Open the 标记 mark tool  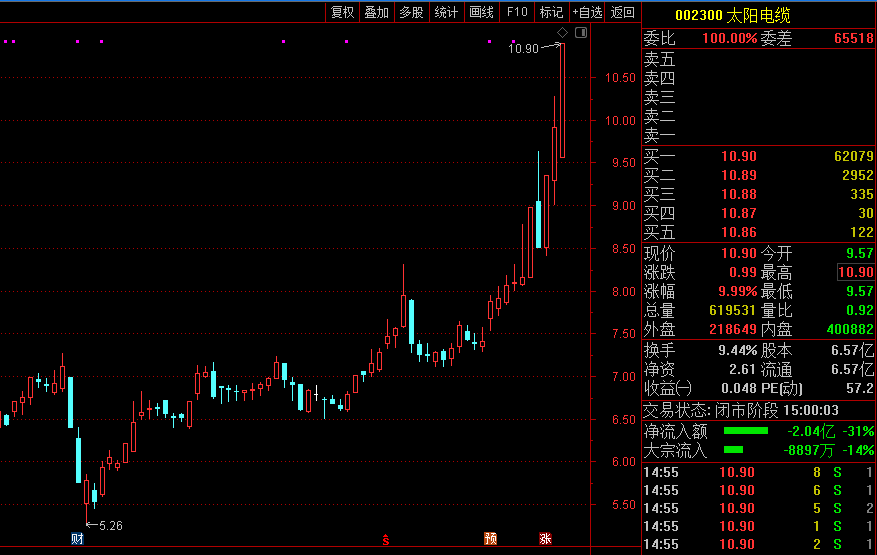click(x=551, y=12)
